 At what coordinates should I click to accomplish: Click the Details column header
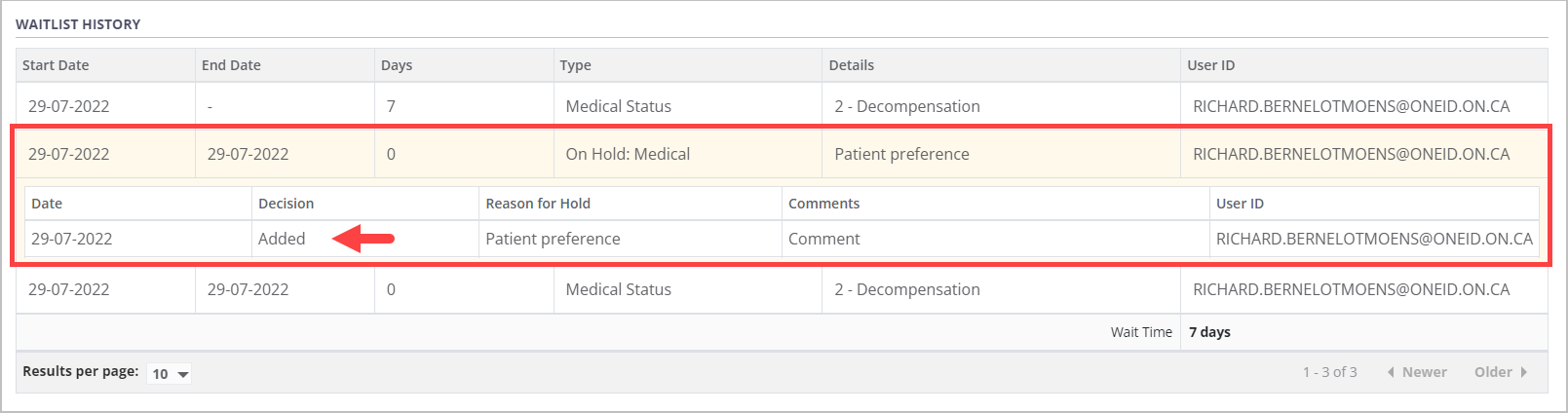pos(851,65)
